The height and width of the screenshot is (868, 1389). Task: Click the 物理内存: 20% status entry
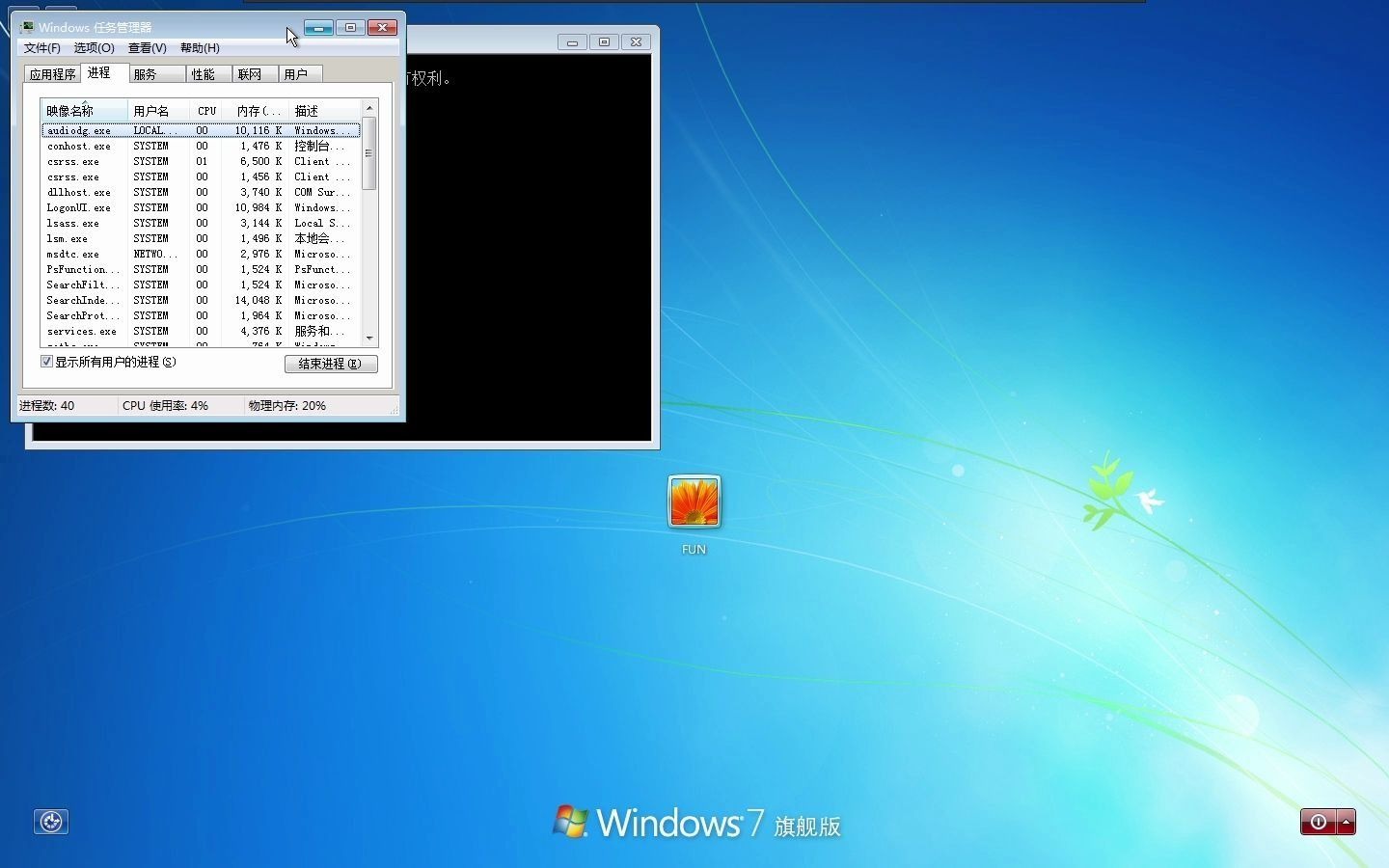coord(287,406)
